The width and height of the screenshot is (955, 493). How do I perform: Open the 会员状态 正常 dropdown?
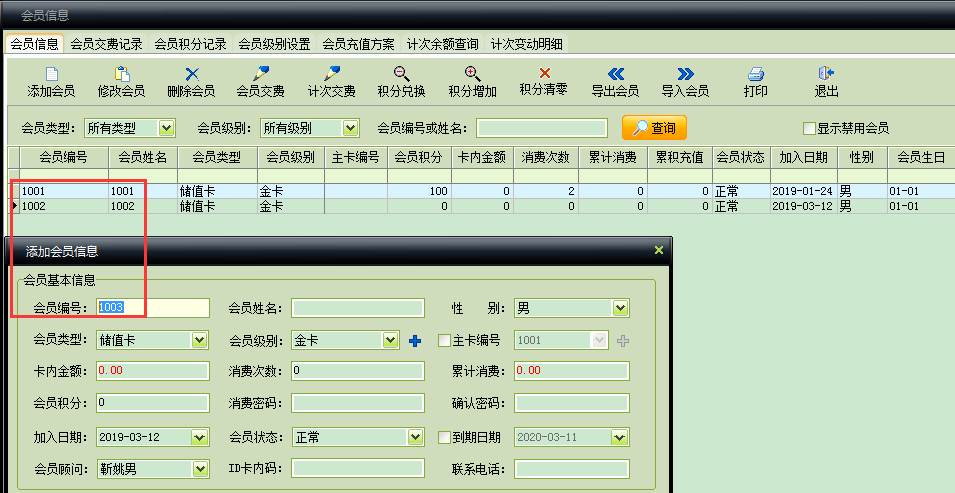click(415, 437)
